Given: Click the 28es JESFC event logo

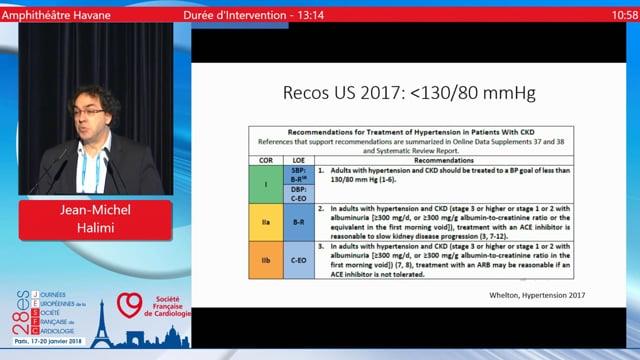Looking at the screenshot, I should pos(49,317).
